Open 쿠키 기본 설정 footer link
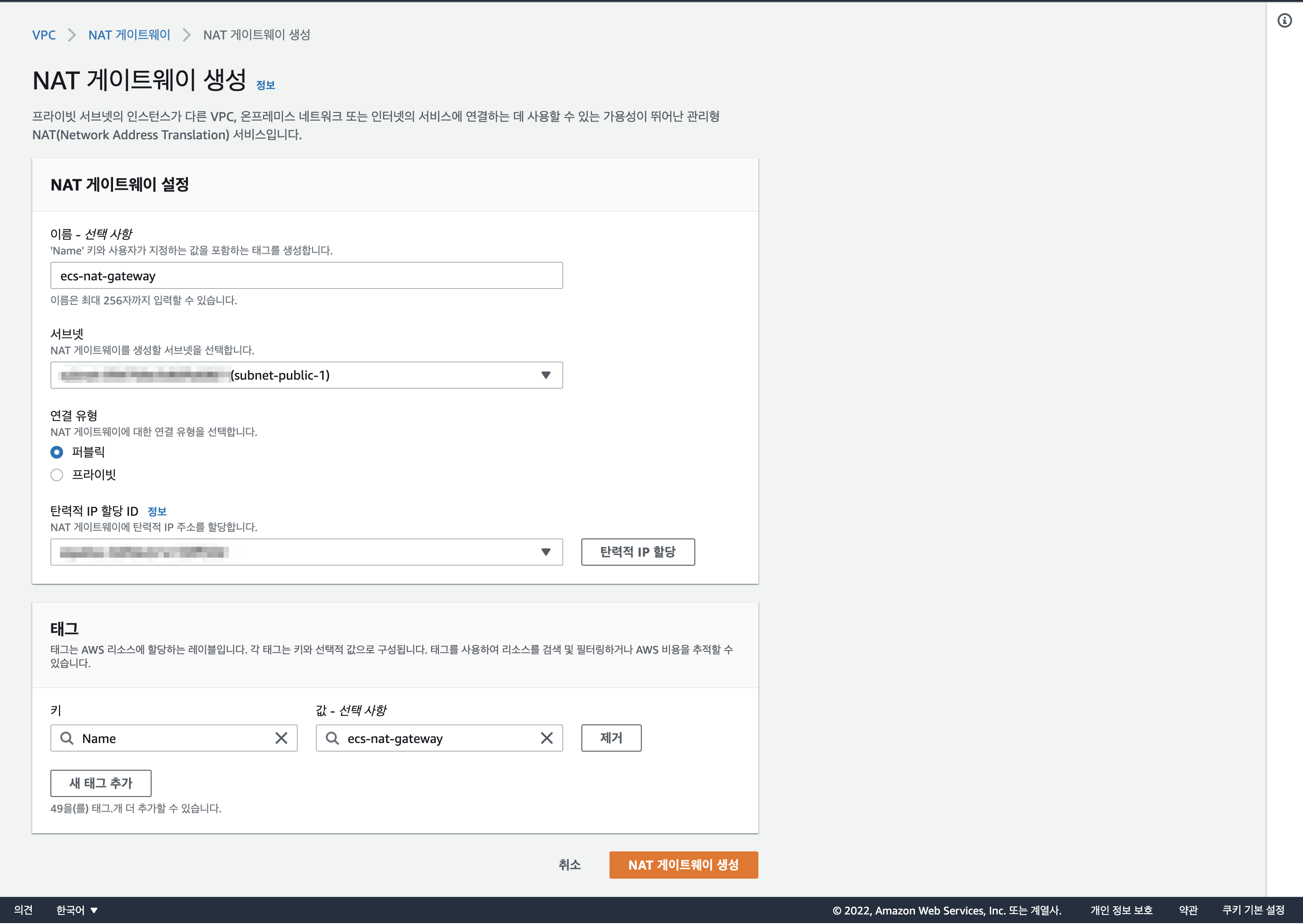 [1253, 910]
